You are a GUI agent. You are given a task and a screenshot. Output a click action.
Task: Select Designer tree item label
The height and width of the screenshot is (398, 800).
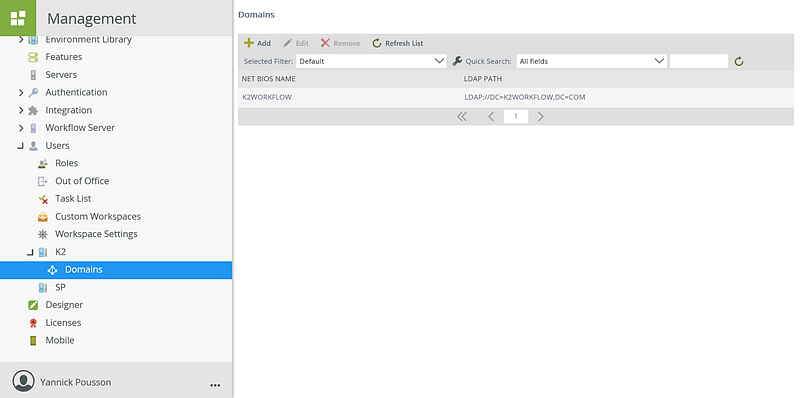coord(64,305)
